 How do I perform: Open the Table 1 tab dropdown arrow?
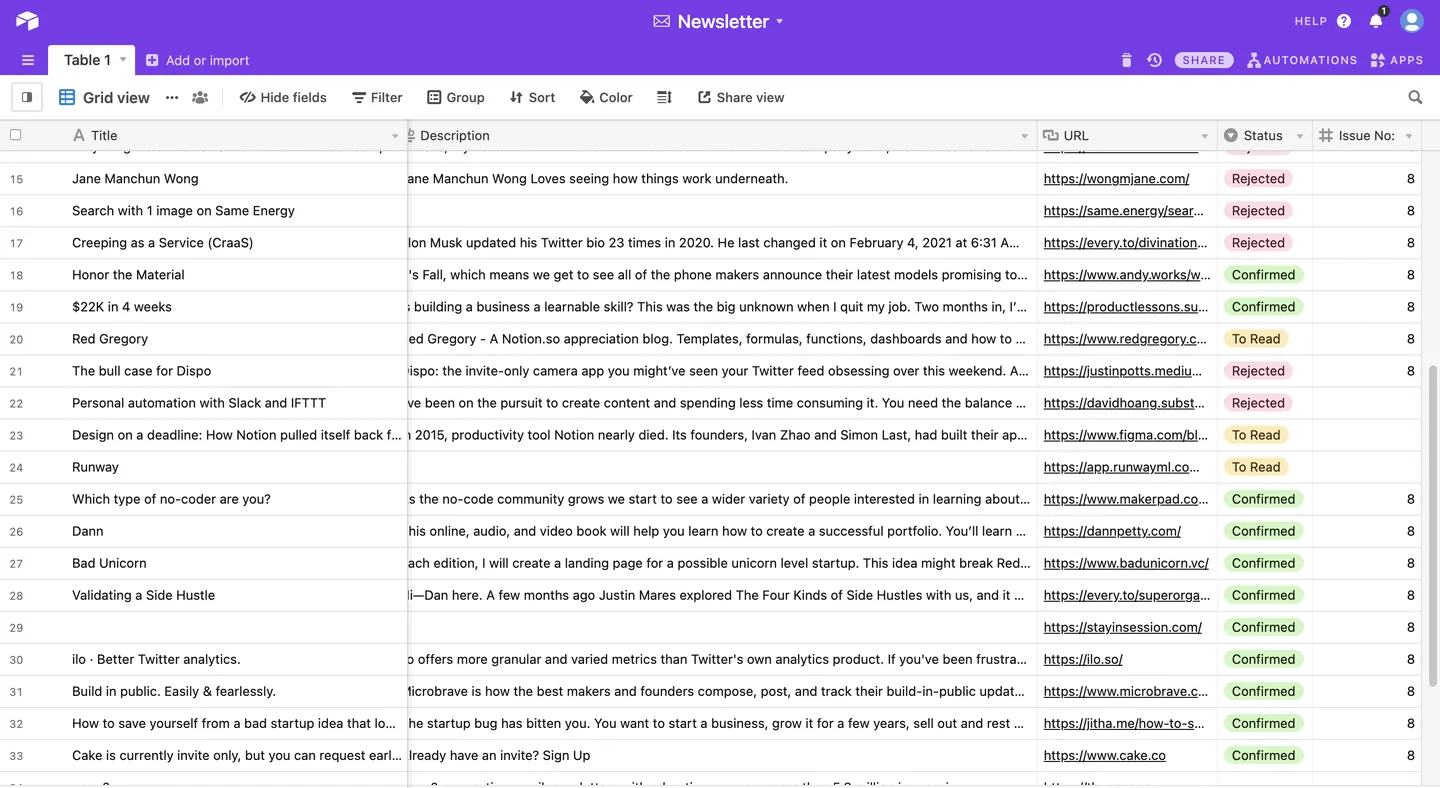tap(123, 60)
